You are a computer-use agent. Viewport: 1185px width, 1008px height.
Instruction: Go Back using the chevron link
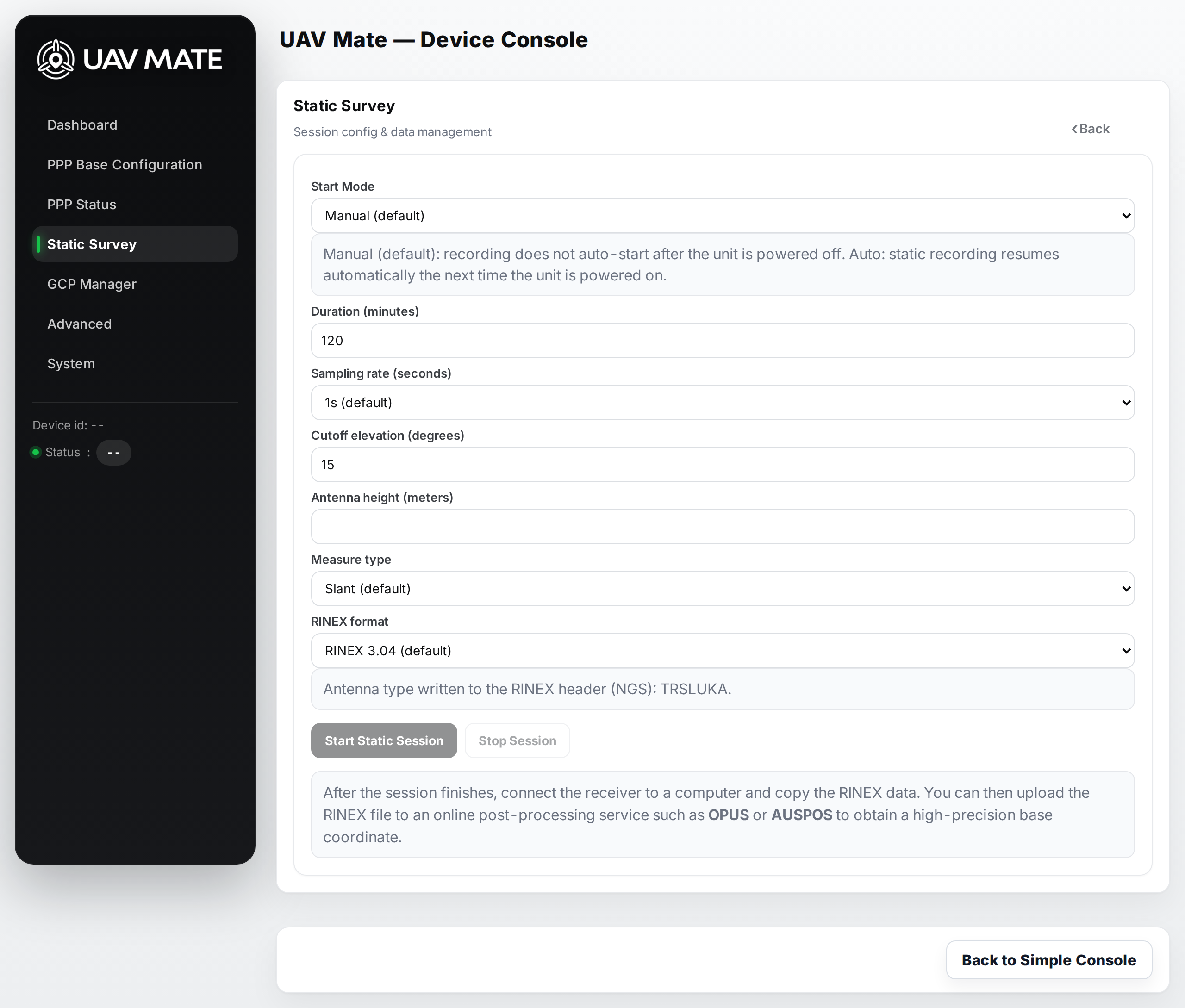1090,129
